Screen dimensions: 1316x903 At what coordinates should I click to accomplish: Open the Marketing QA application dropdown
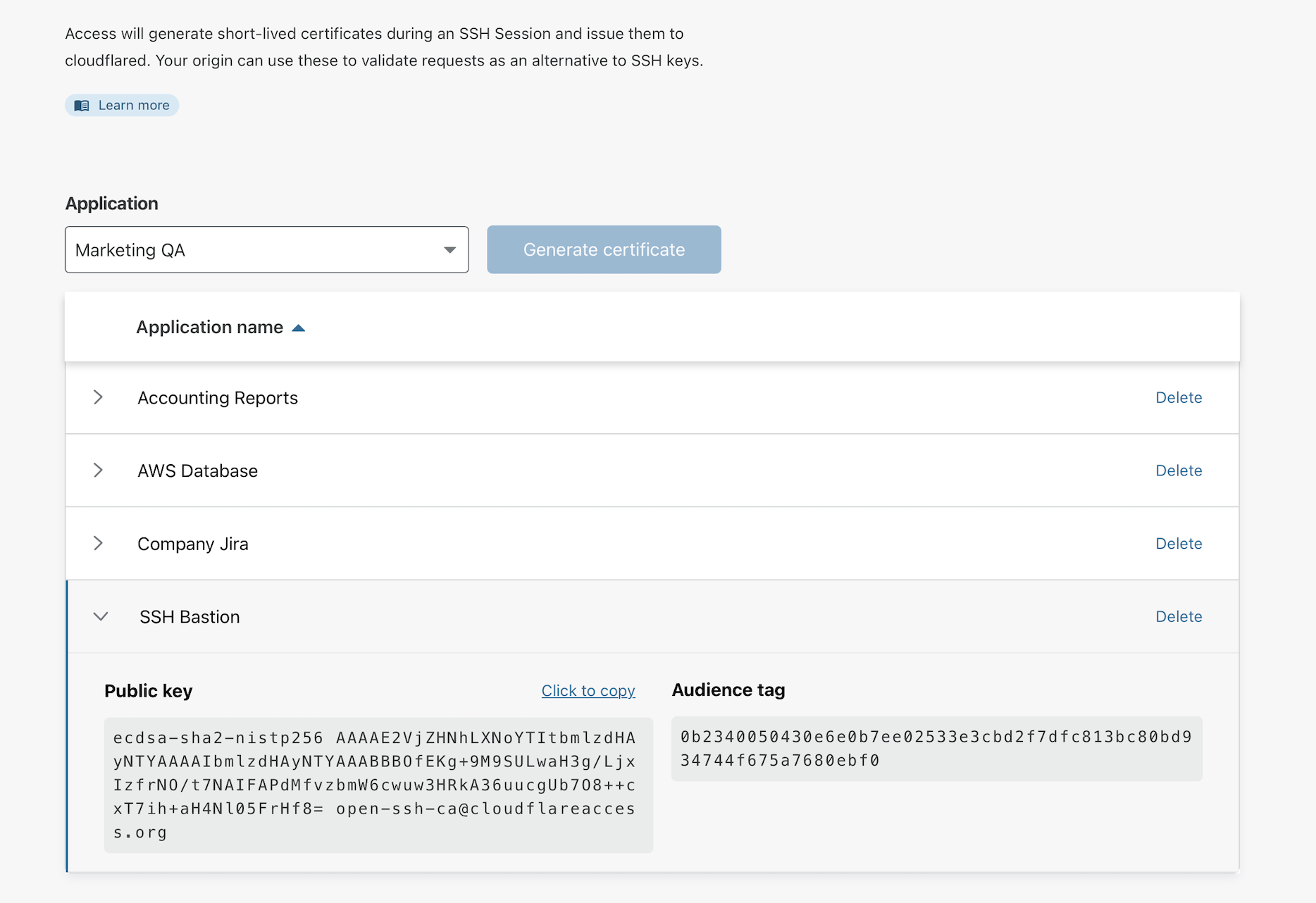(266, 250)
